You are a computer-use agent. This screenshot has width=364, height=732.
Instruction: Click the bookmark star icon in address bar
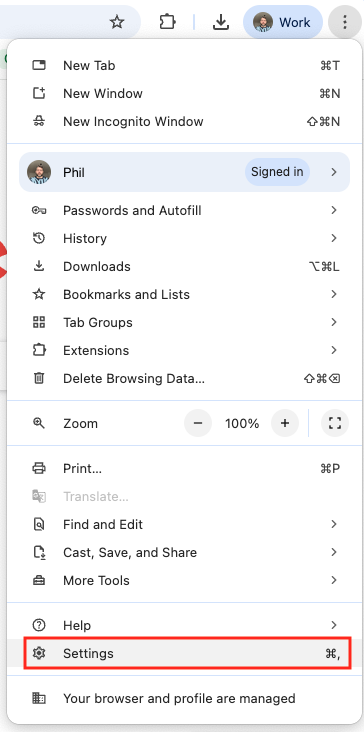[x=117, y=22]
